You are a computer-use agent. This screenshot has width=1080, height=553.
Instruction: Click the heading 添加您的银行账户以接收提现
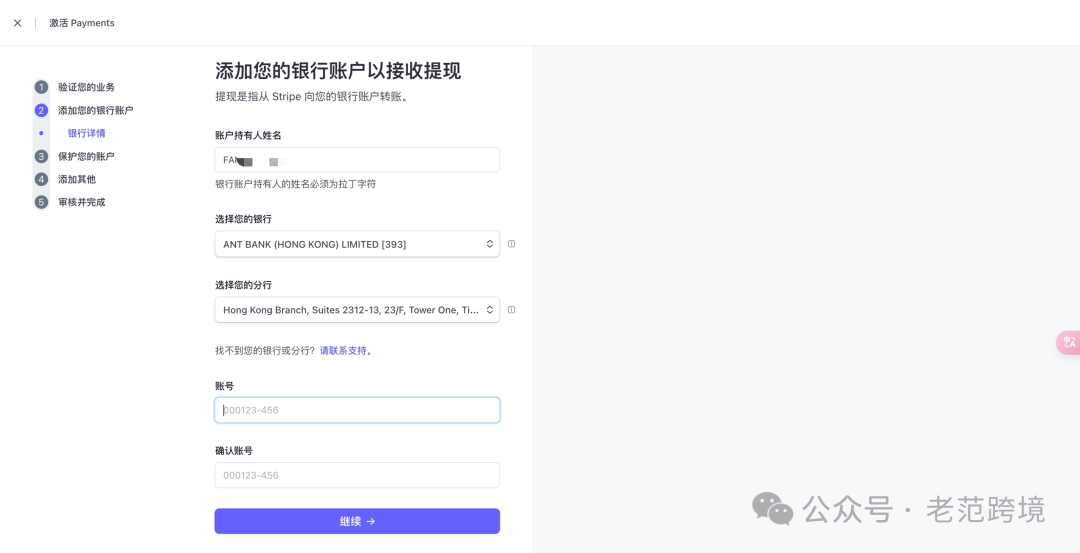pos(338,71)
